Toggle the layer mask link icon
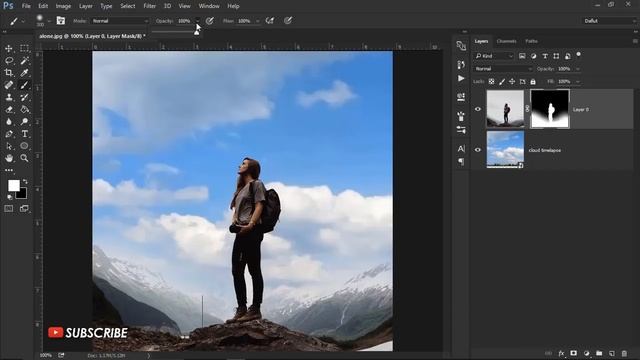The width and height of the screenshot is (640, 360). (x=527, y=109)
